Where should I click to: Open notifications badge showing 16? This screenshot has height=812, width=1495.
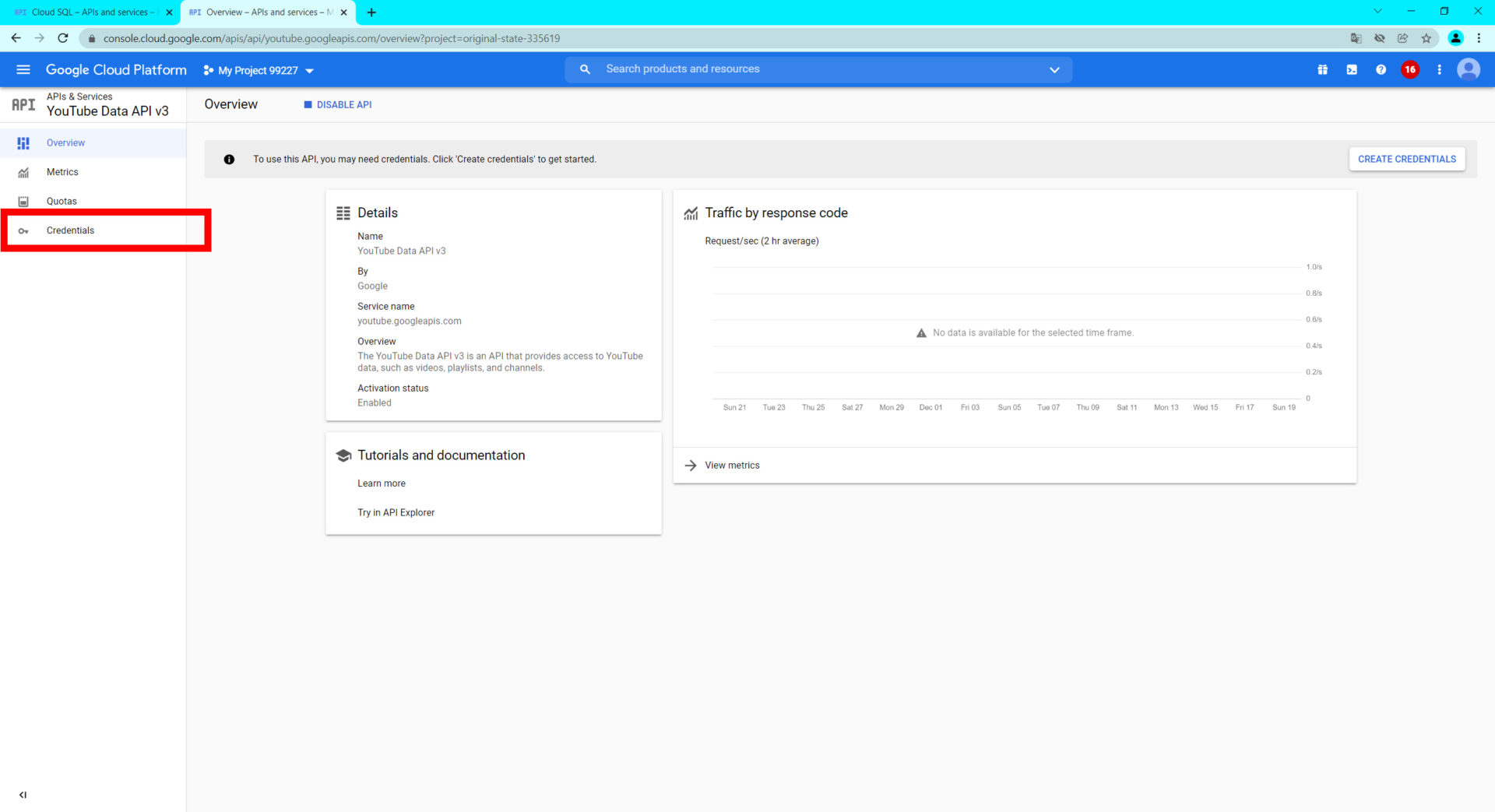point(1410,70)
